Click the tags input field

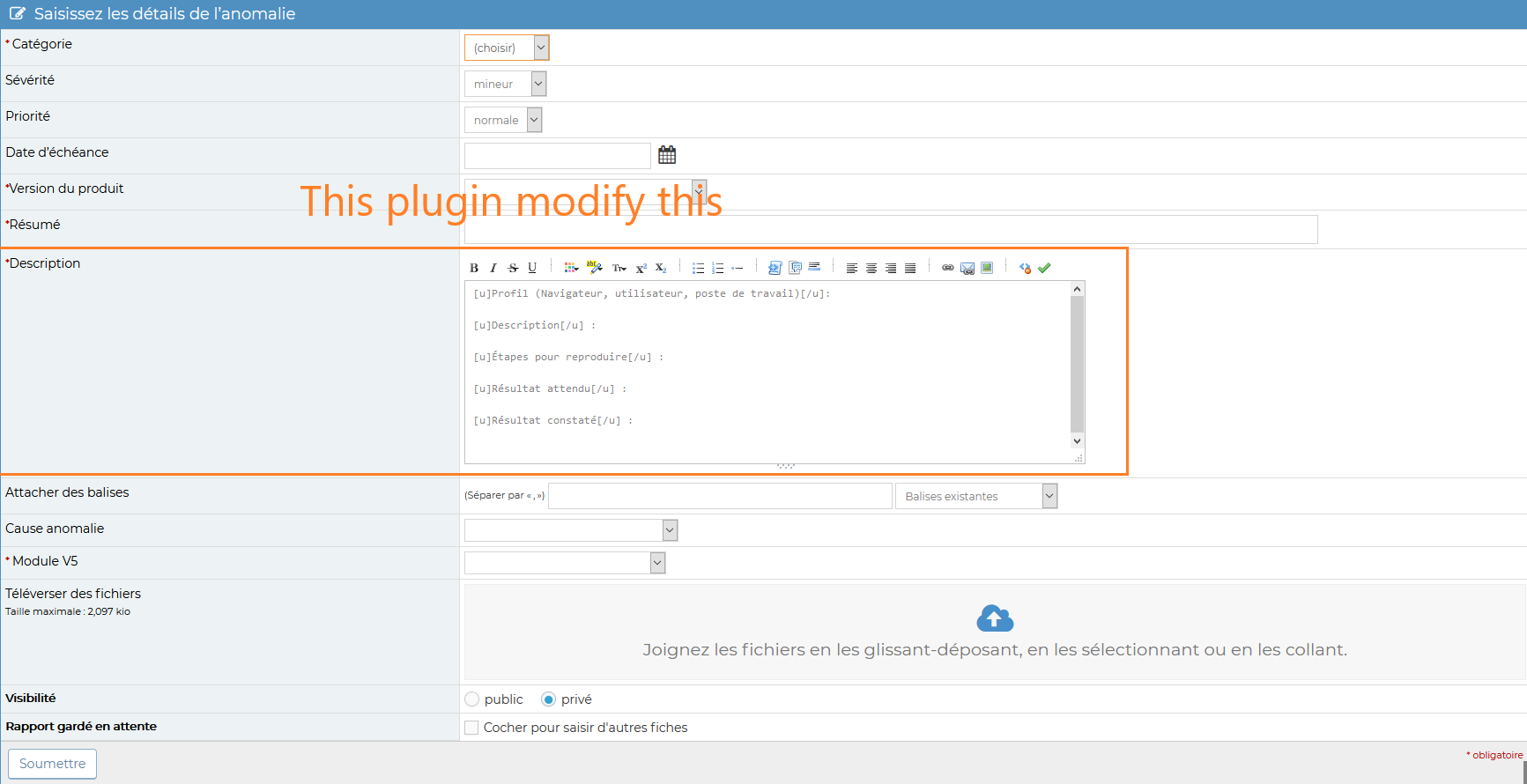click(x=720, y=496)
